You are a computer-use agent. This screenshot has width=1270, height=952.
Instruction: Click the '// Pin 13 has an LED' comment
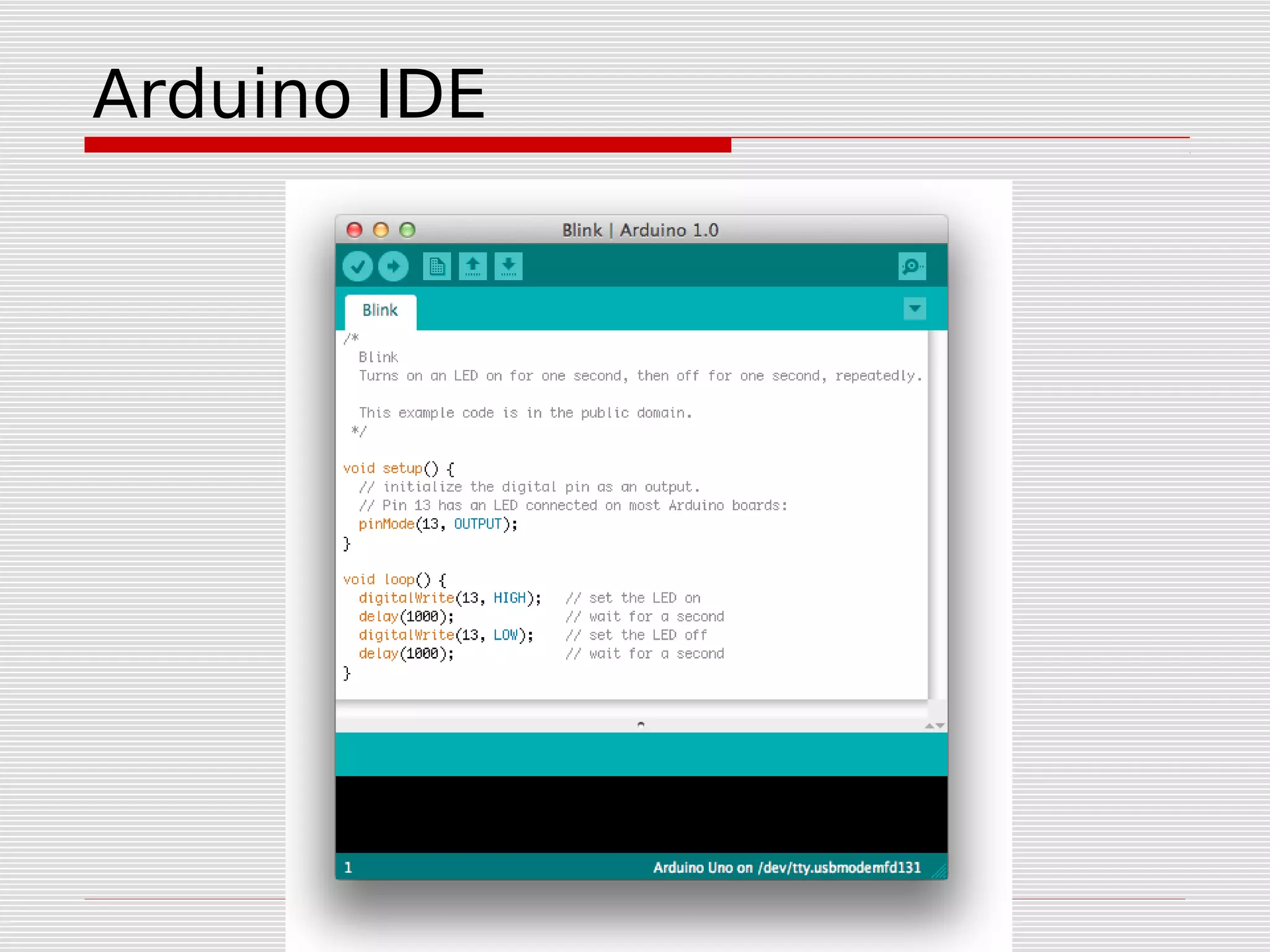point(573,506)
